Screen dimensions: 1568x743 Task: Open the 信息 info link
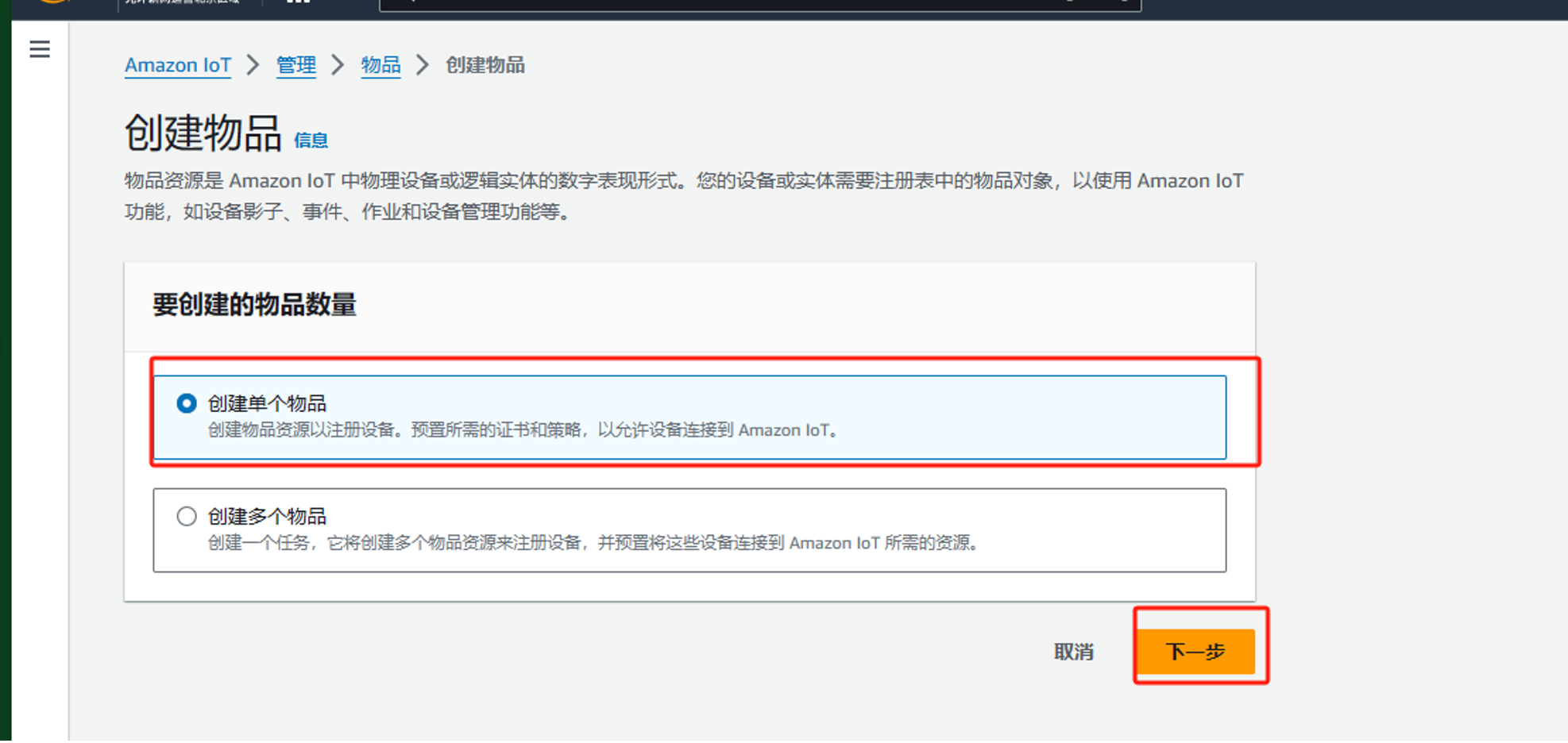click(x=311, y=141)
